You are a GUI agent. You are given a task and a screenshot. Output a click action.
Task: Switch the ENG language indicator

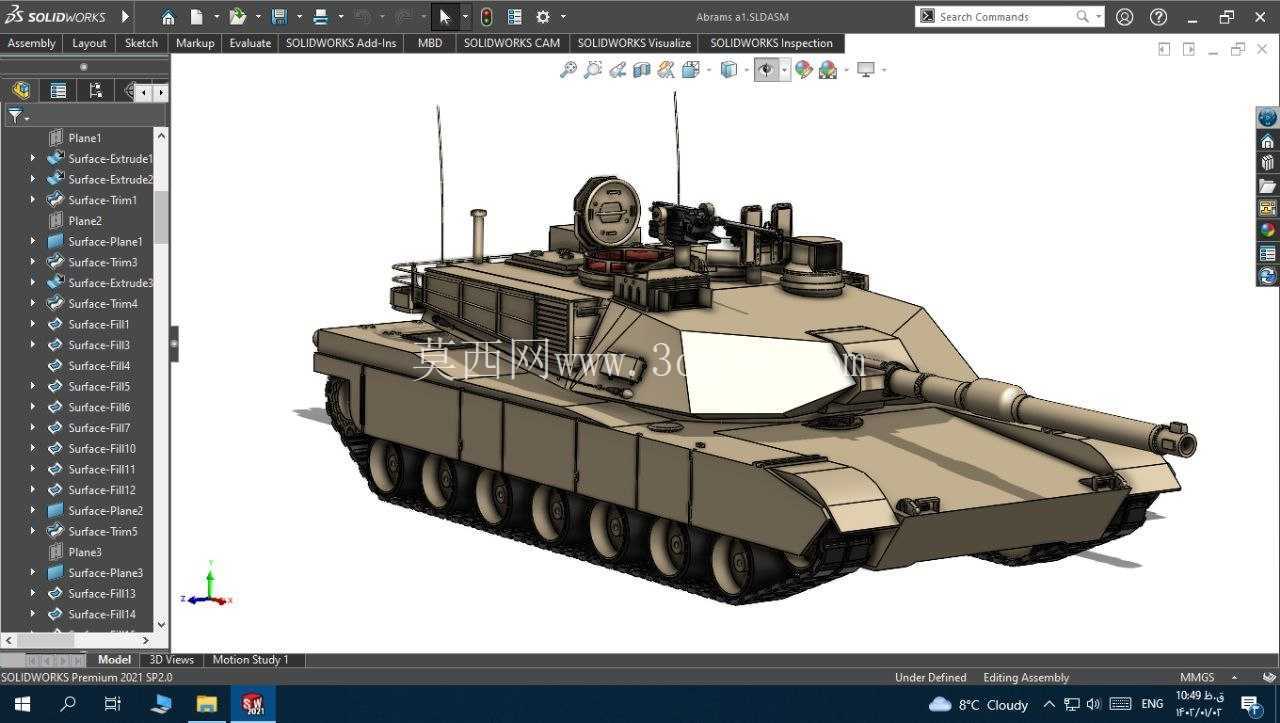pyautogui.click(x=1152, y=704)
